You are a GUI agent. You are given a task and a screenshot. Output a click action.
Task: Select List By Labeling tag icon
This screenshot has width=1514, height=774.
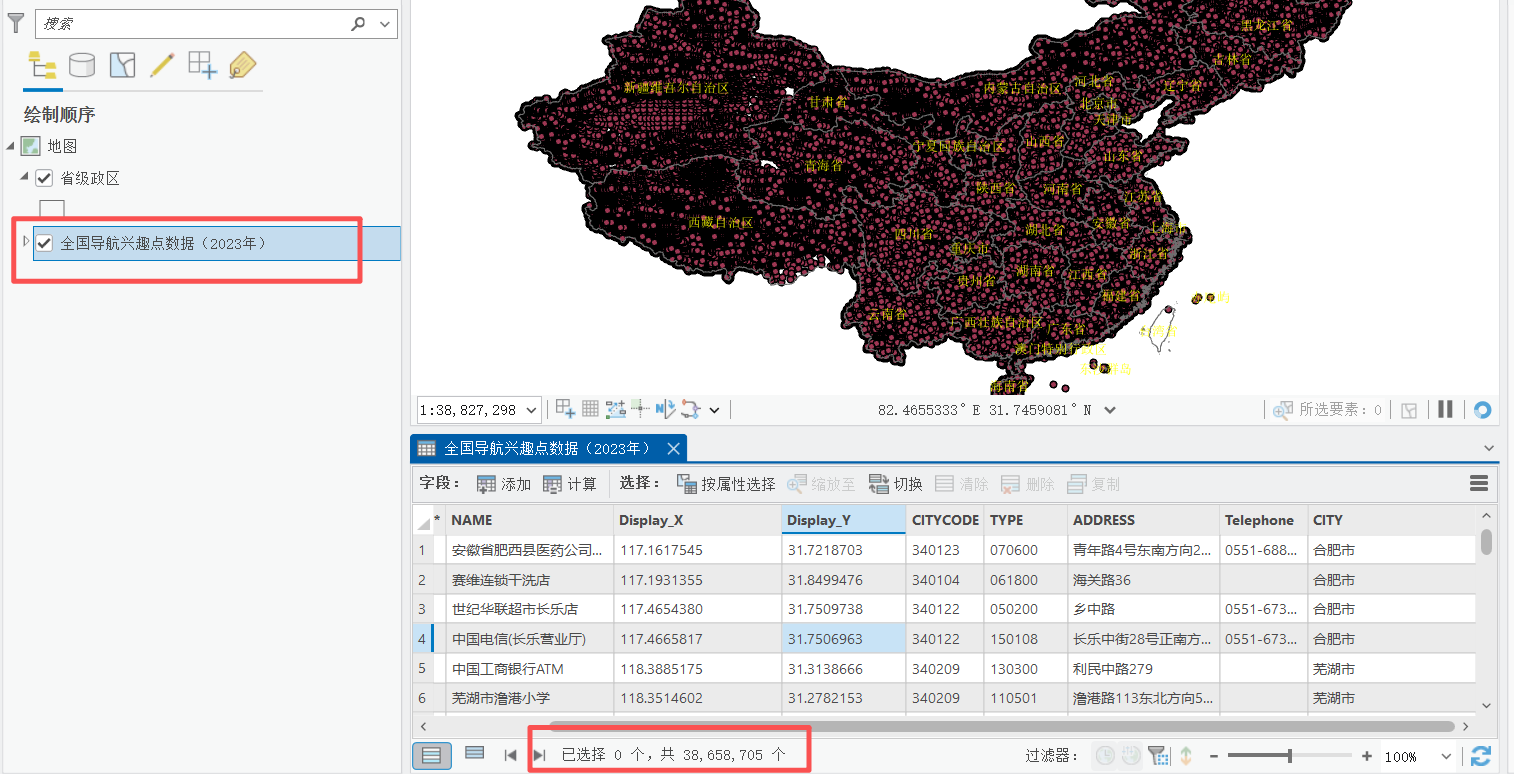(242, 66)
